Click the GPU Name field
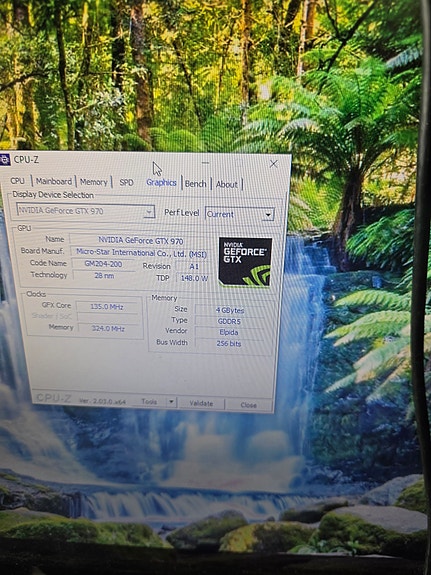The image size is (431, 575). coord(140,241)
